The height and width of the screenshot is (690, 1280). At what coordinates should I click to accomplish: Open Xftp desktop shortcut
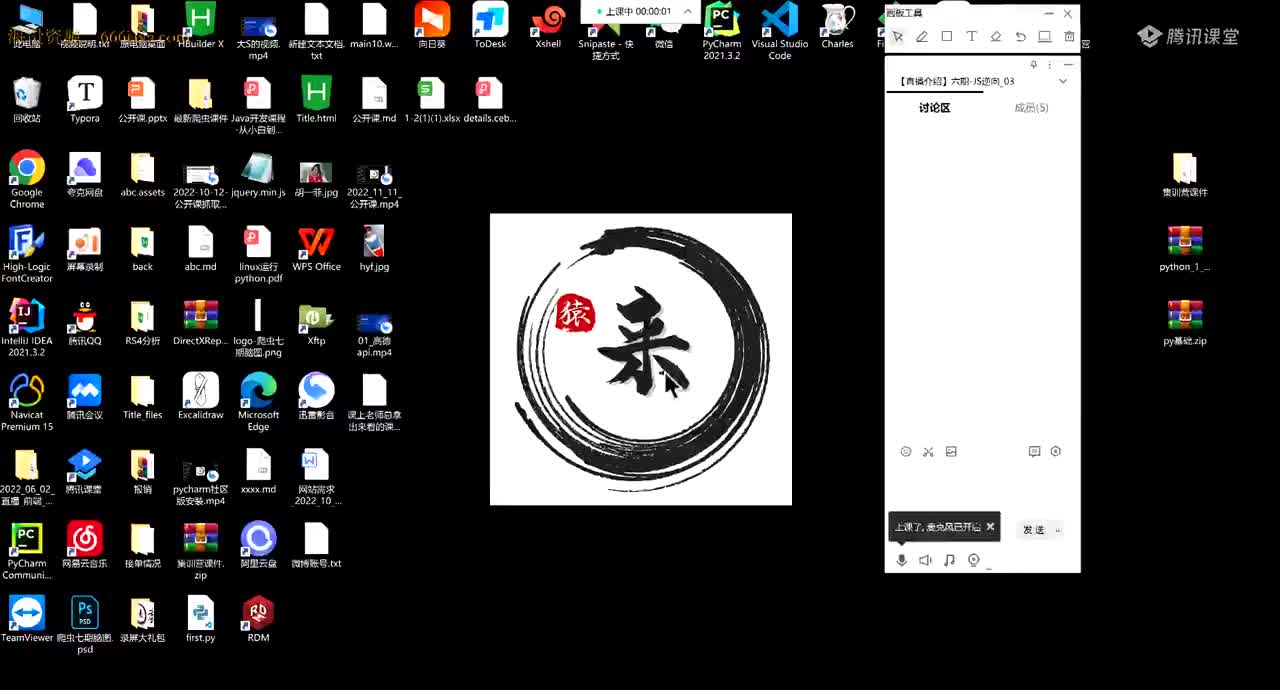point(316,323)
